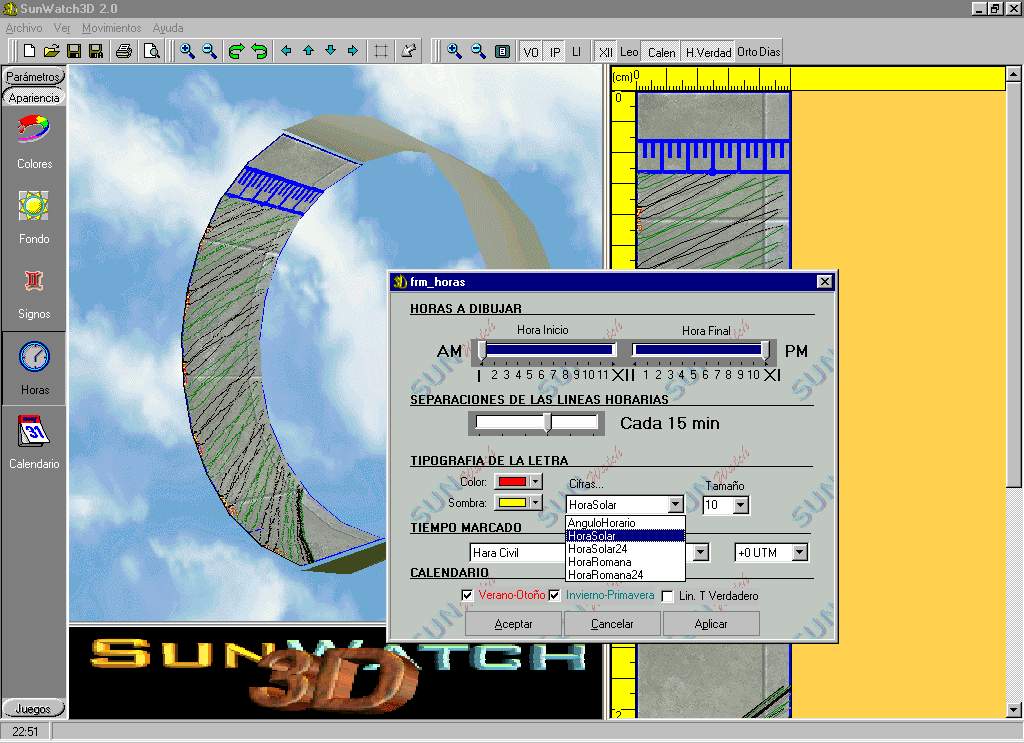The width and height of the screenshot is (1024, 743).
Task: Open the Signos zodiac icon
Action: [34, 289]
